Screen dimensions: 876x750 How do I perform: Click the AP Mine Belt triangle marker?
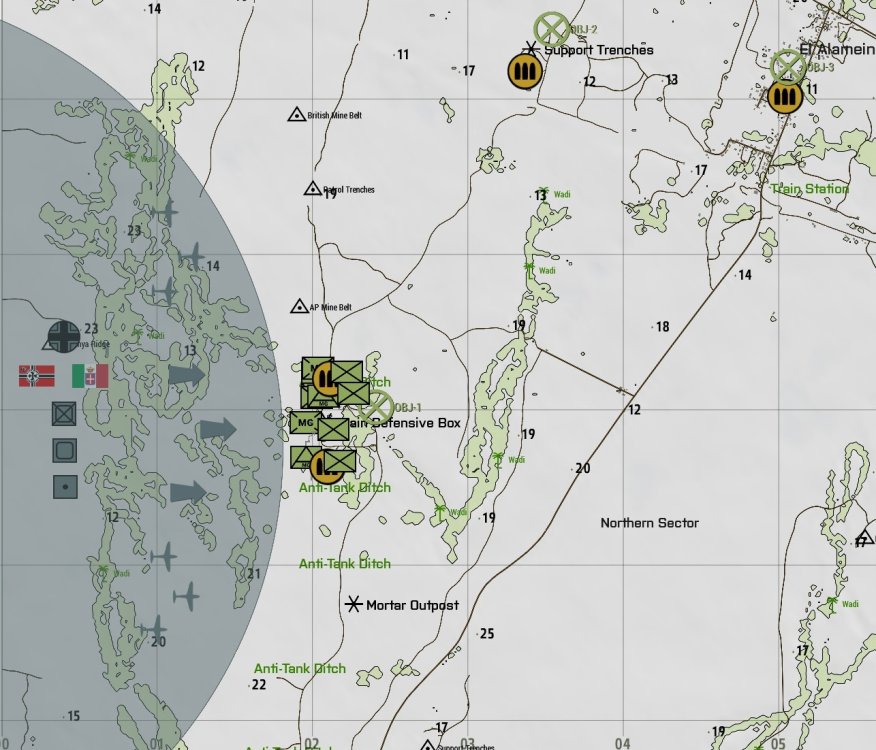pos(298,307)
